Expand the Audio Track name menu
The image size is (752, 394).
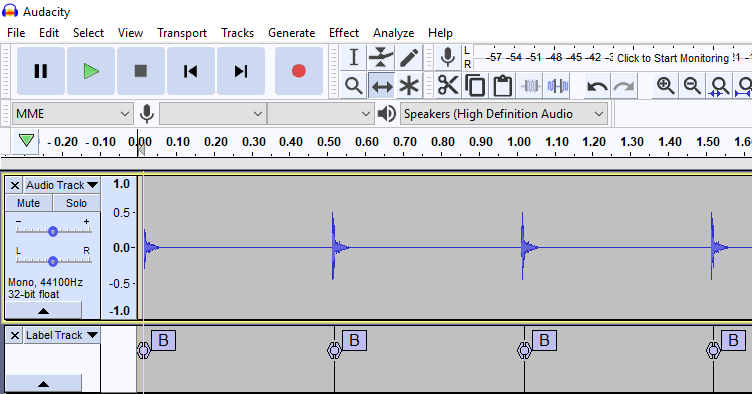[x=62, y=185]
